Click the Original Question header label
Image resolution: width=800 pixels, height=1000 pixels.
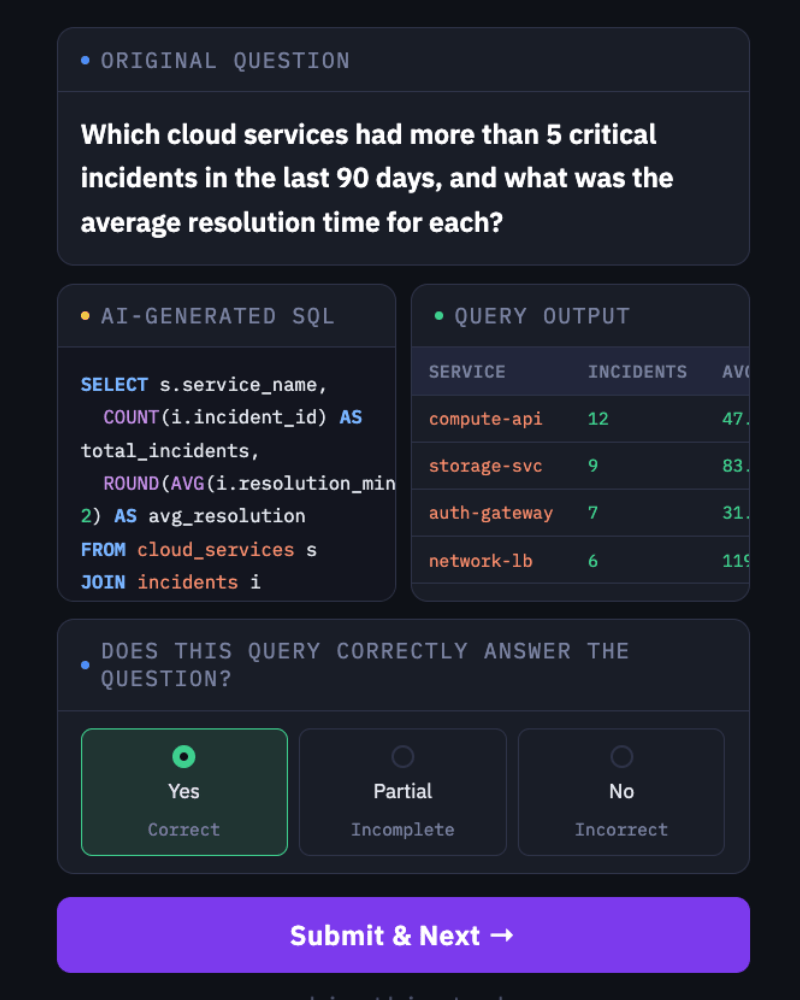click(x=225, y=61)
